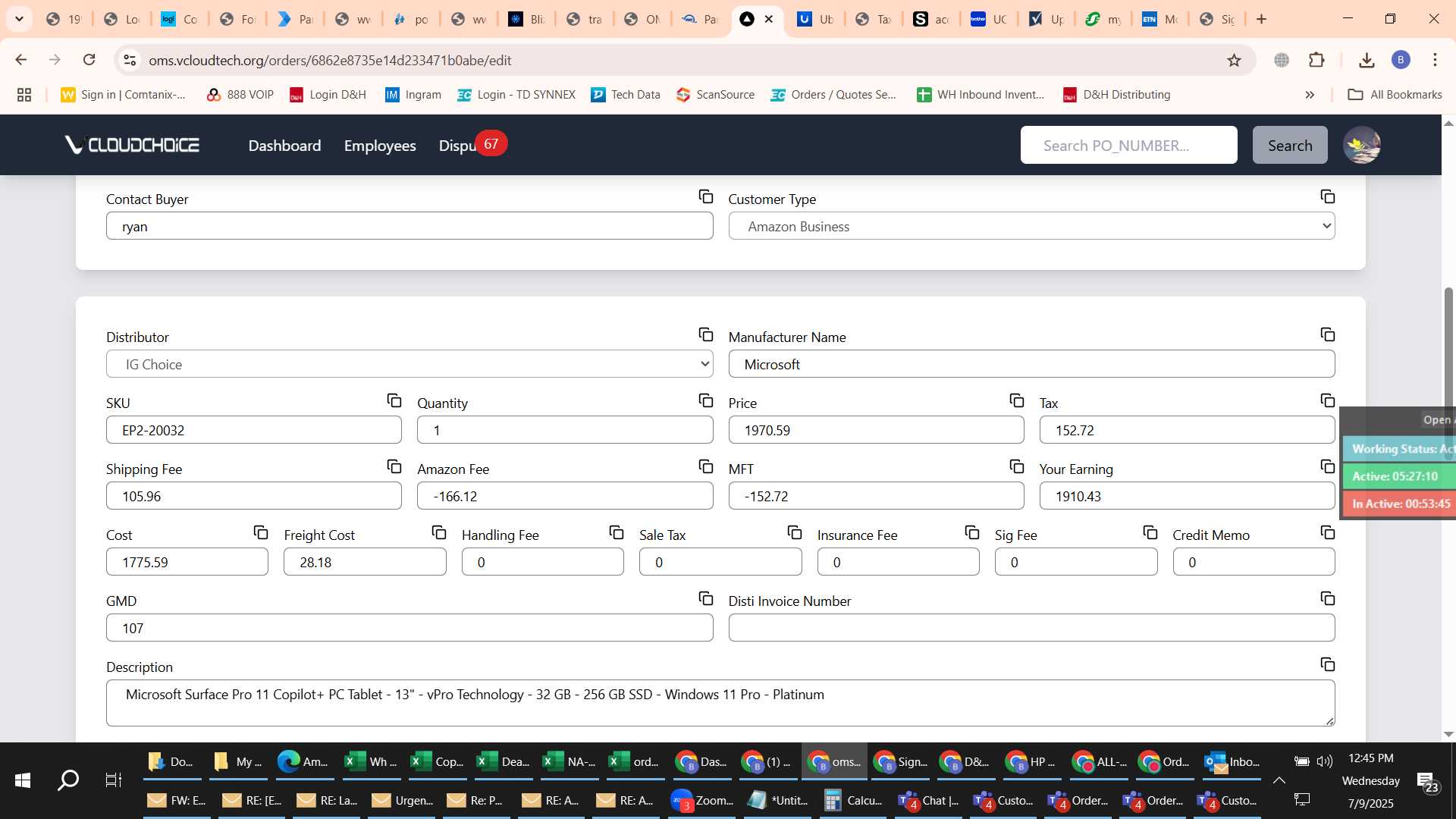Bookmark this page with the star icon
The image size is (1456, 819).
click(1234, 60)
